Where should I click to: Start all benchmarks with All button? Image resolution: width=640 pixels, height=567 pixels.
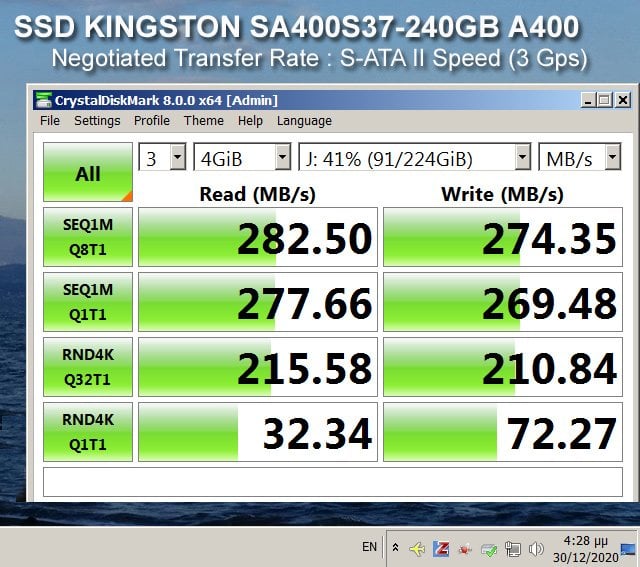(88, 172)
